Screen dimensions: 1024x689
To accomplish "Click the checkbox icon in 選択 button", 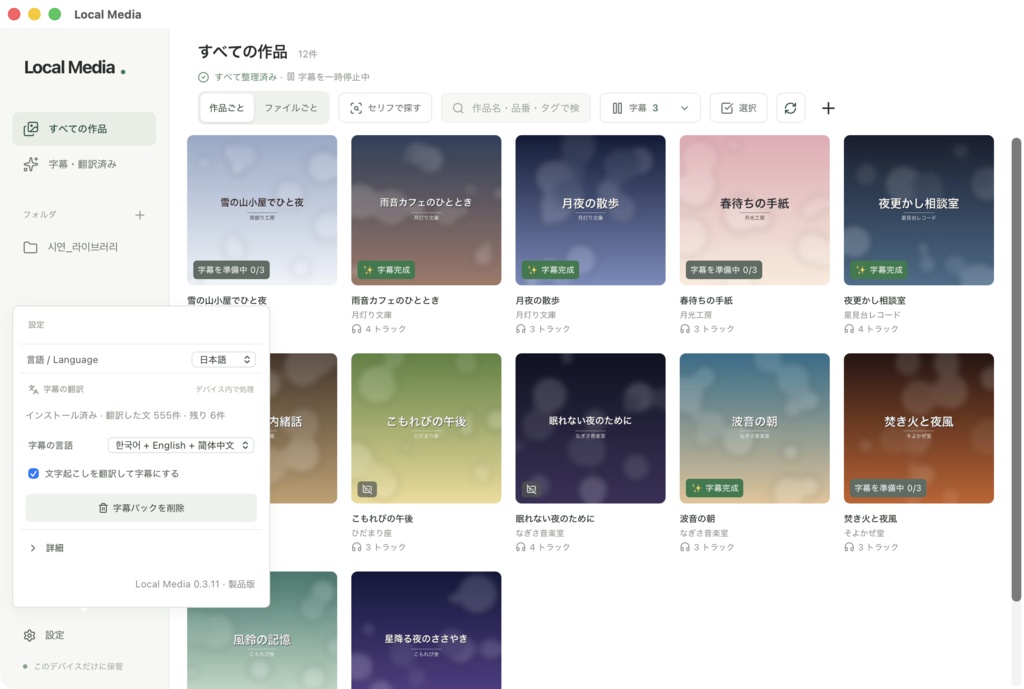I will point(727,108).
